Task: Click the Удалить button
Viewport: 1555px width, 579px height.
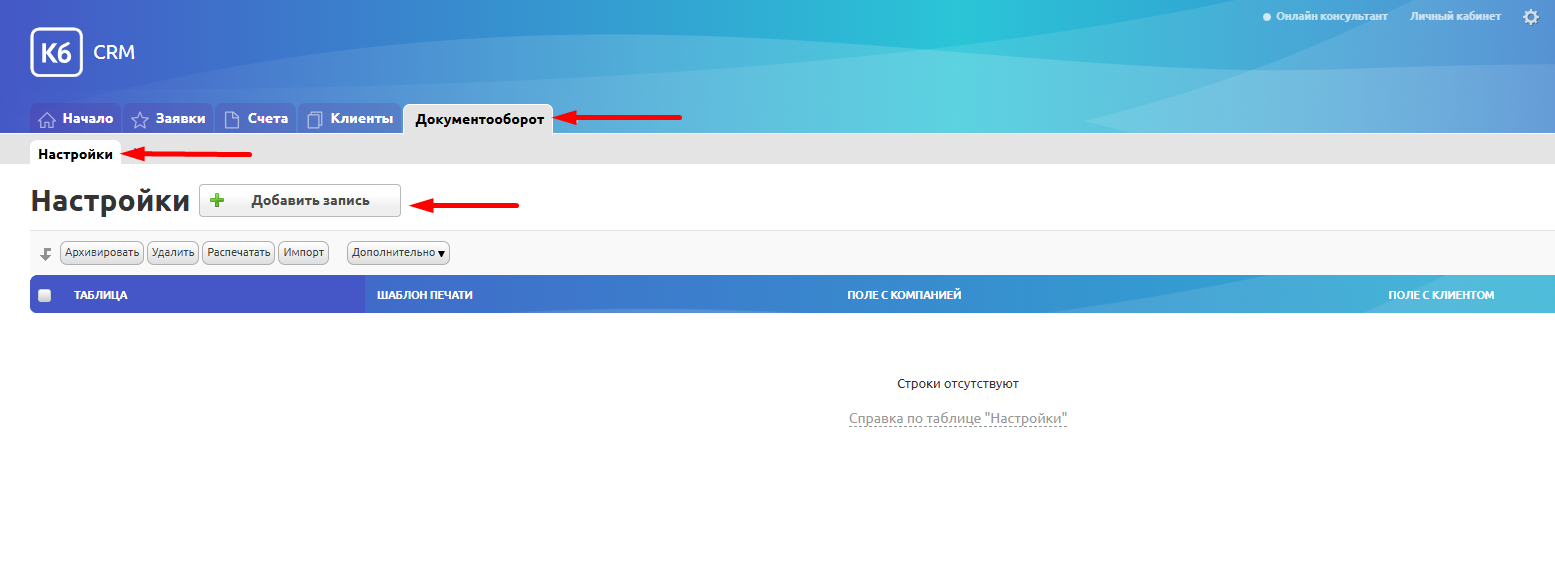Action: click(173, 253)
